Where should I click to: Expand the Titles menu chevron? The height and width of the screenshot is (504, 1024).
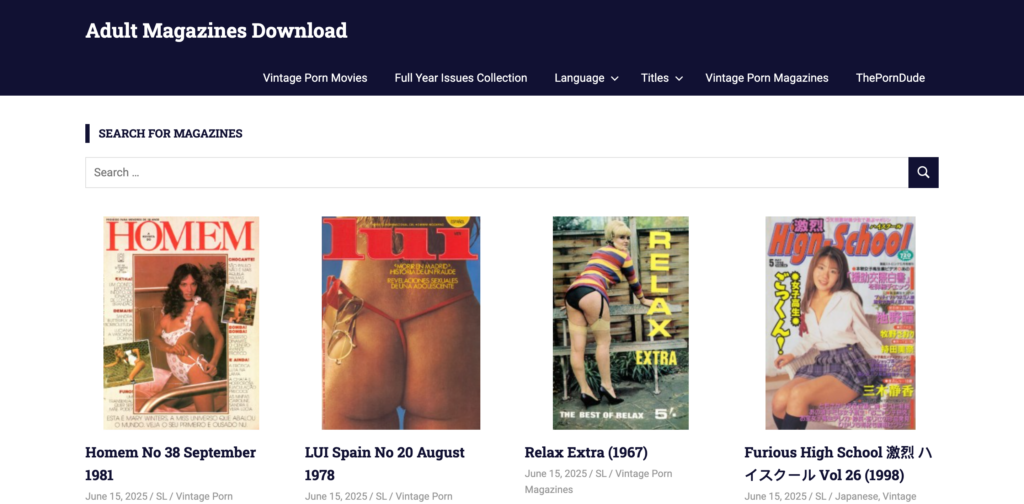(679, 78)
